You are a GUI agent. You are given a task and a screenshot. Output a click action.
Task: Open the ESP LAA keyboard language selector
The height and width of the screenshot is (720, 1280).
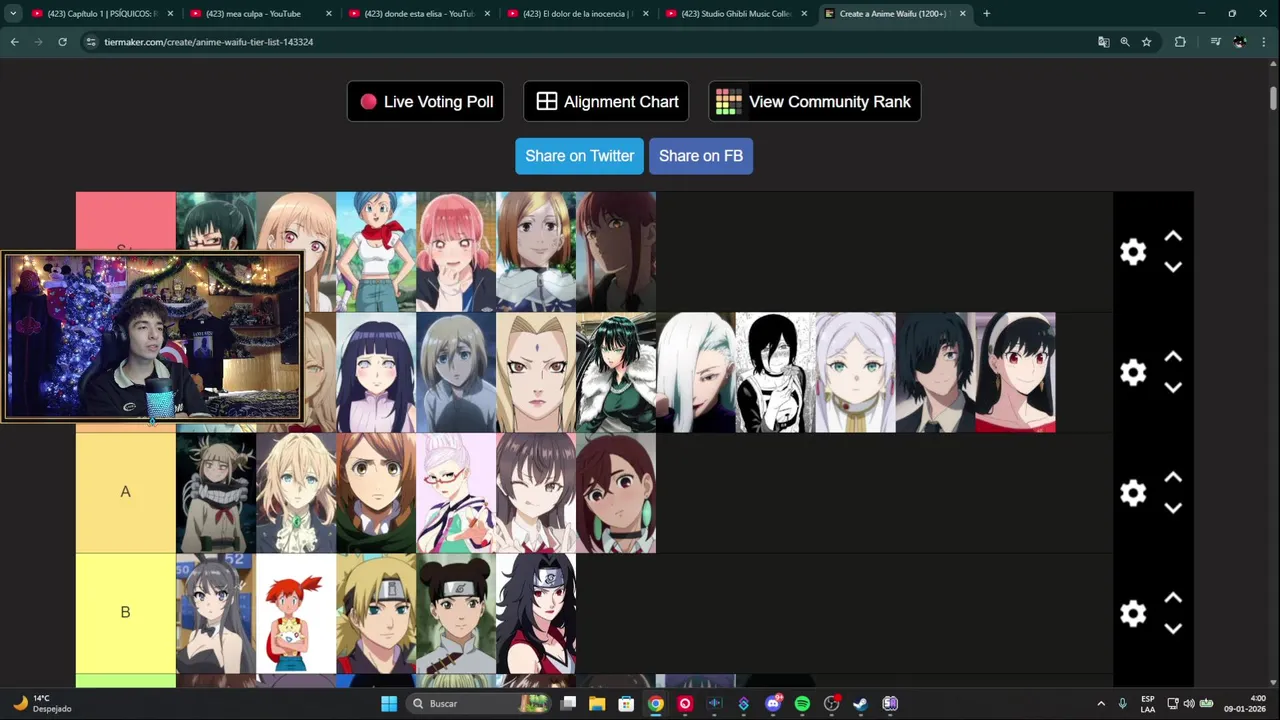(x=1148, y=704)
